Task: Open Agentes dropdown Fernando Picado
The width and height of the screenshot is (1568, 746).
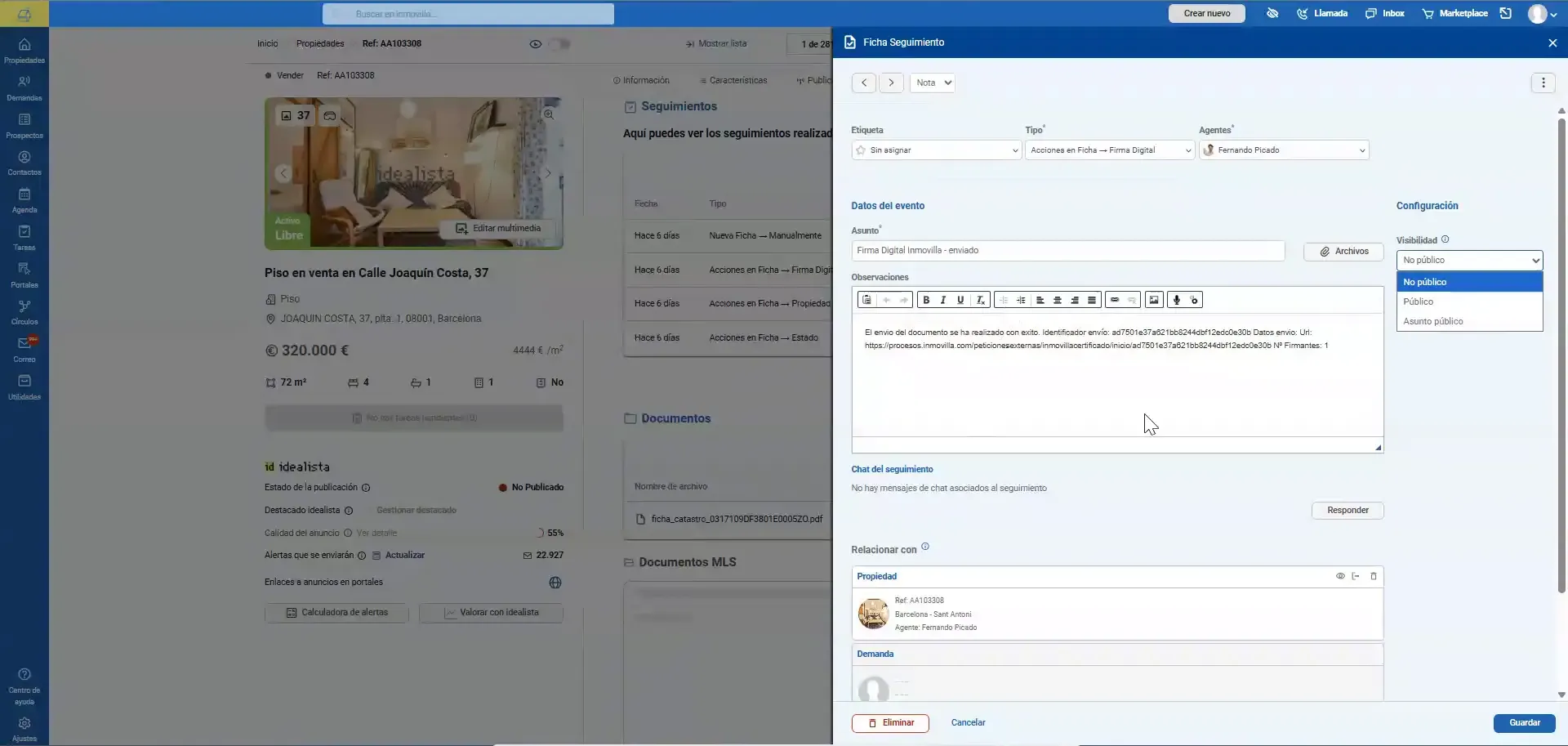Action: pyautogui.click(x=1284, y=150)
